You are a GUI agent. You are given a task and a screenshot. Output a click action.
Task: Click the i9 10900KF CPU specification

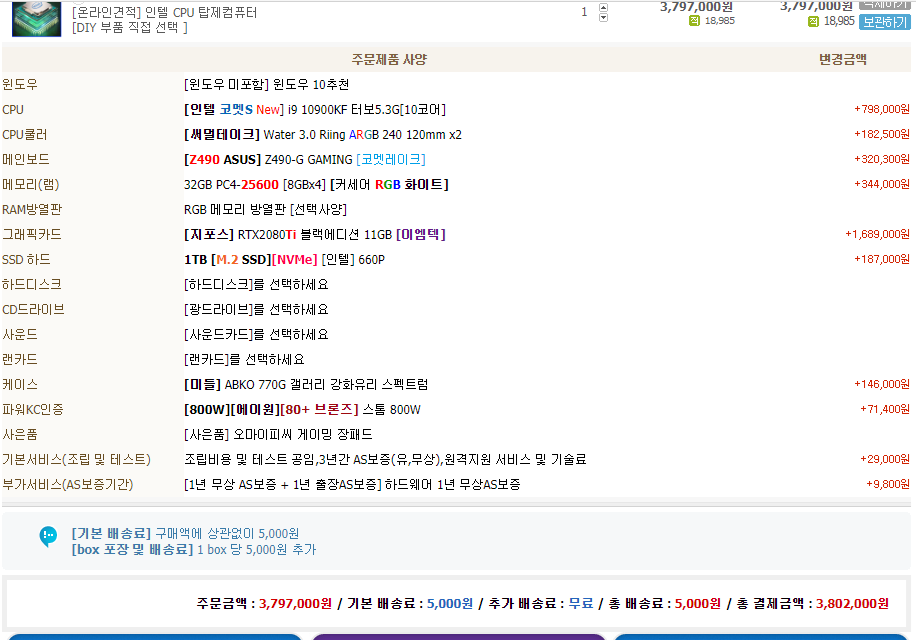(315, 110)
